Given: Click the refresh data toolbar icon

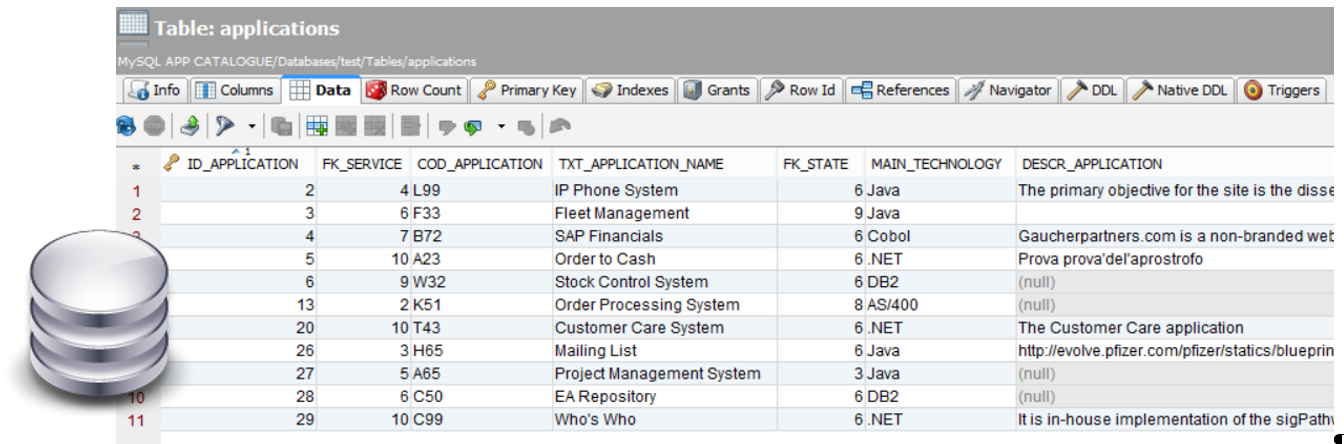Looking at the screenshot, I should click(x=126, y=127).
